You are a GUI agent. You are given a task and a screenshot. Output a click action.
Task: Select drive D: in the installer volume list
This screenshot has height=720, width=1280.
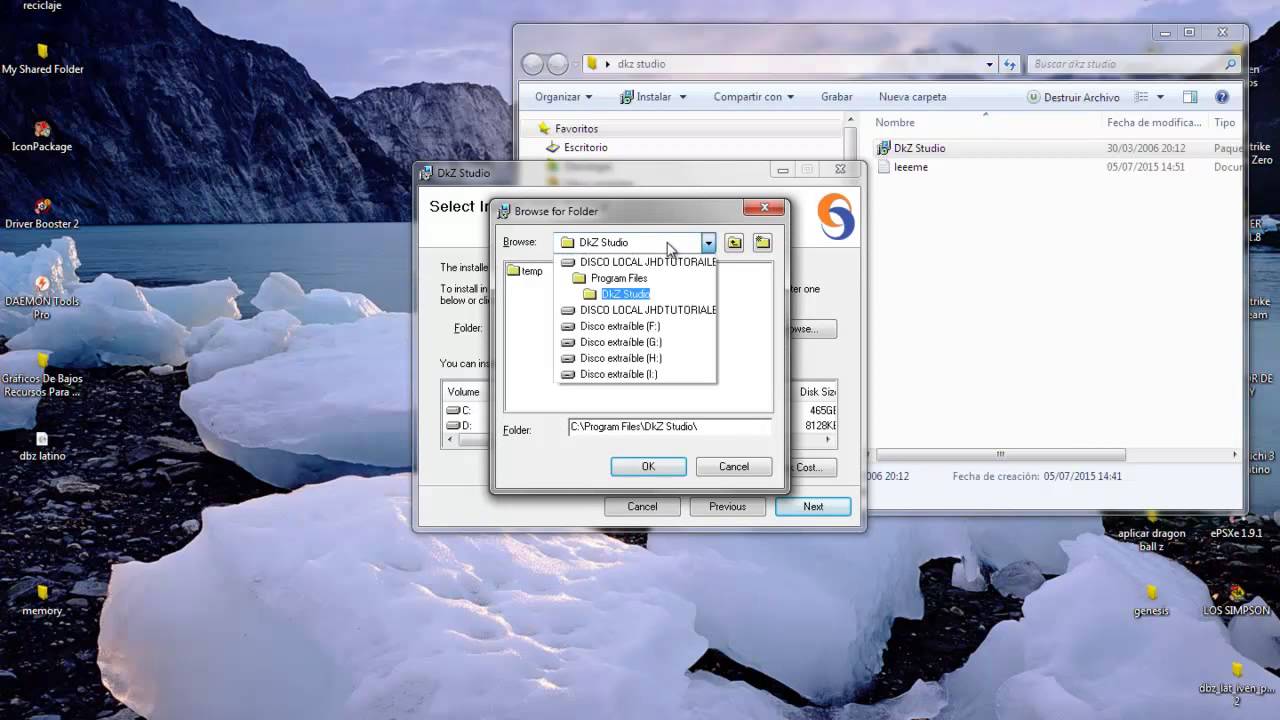pos(459,425)
